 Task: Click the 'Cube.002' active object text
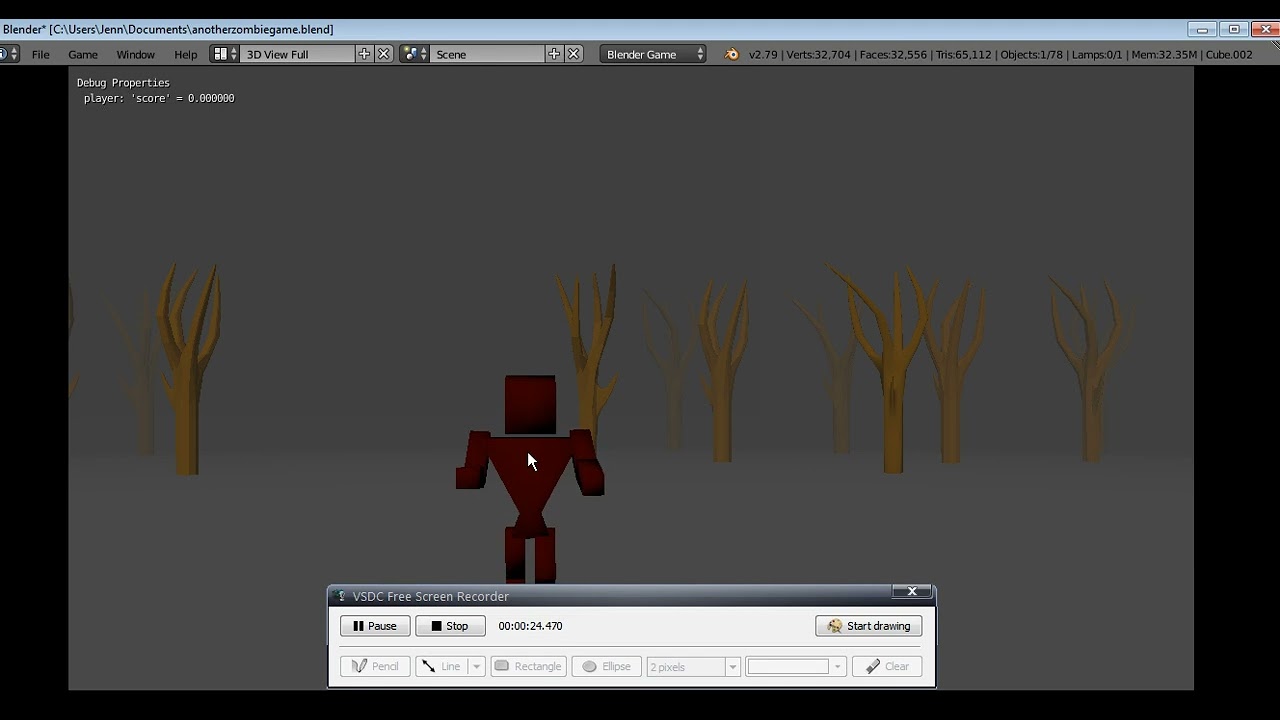coord(1228,54)
